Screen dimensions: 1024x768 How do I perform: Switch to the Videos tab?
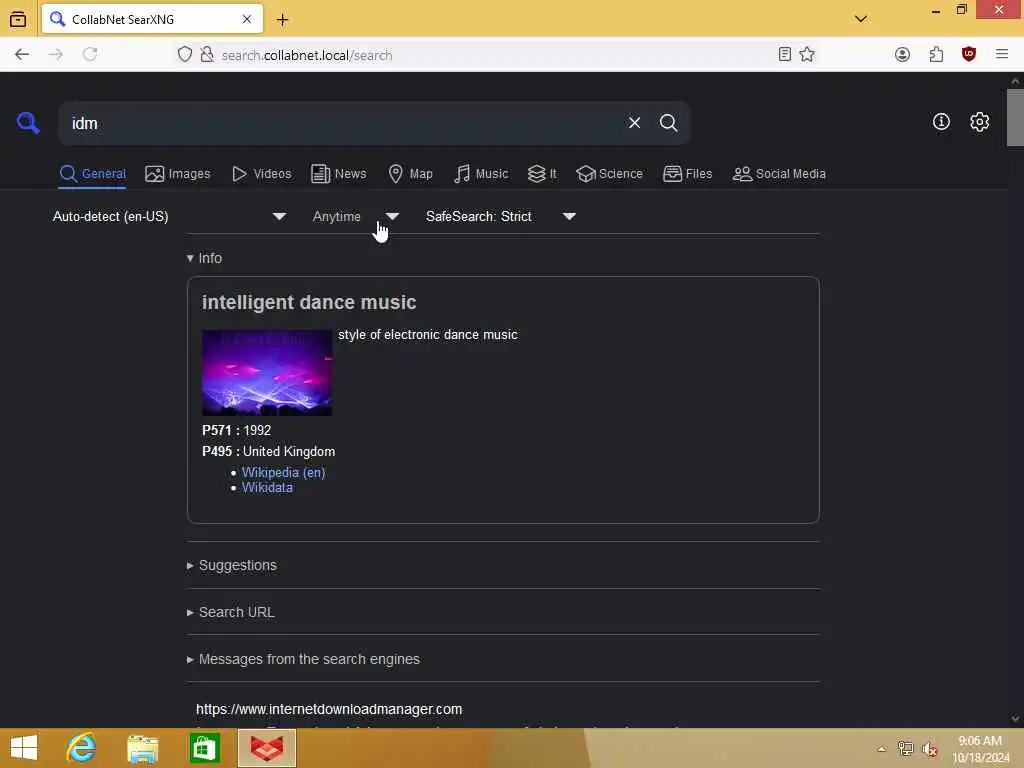261,174
